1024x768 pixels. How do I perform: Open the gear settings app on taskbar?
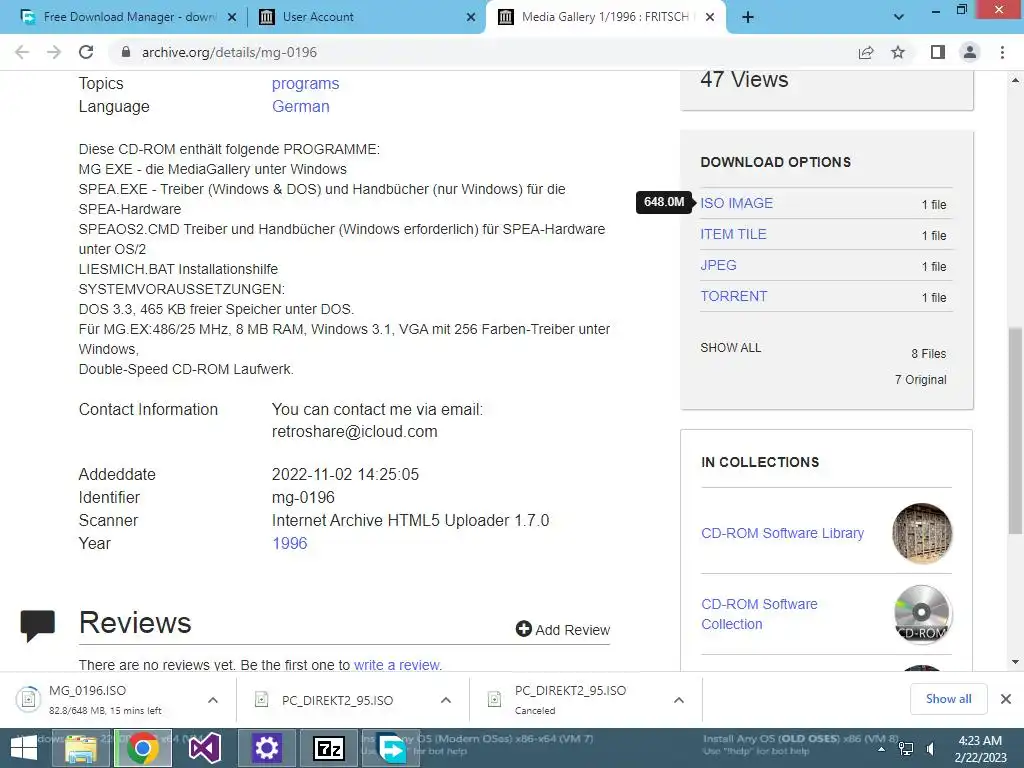point(266,748)
